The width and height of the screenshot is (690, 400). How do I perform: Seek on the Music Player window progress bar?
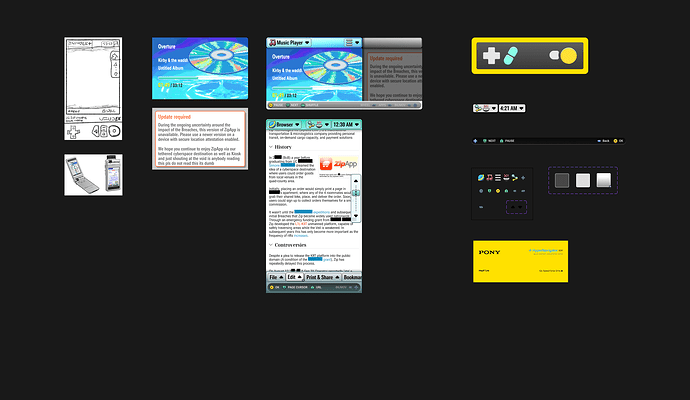[x=314, y=88]
